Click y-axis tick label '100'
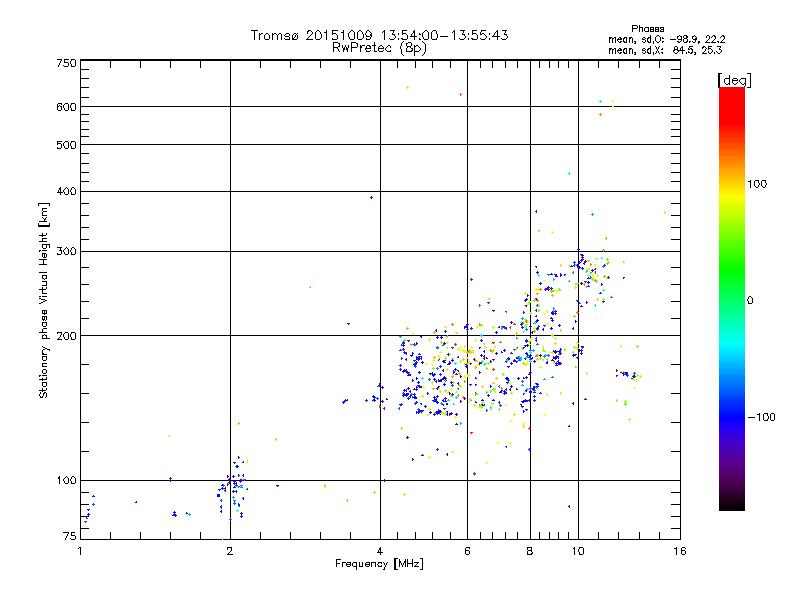The image size is (800, 600). [x=66, y=481]
